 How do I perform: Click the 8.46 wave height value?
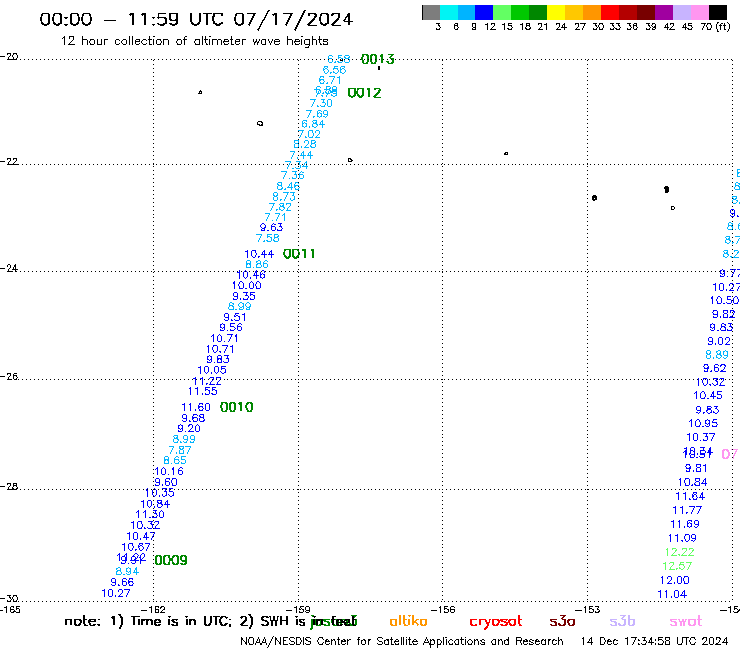pyautogui.click(x=288, y=186)
